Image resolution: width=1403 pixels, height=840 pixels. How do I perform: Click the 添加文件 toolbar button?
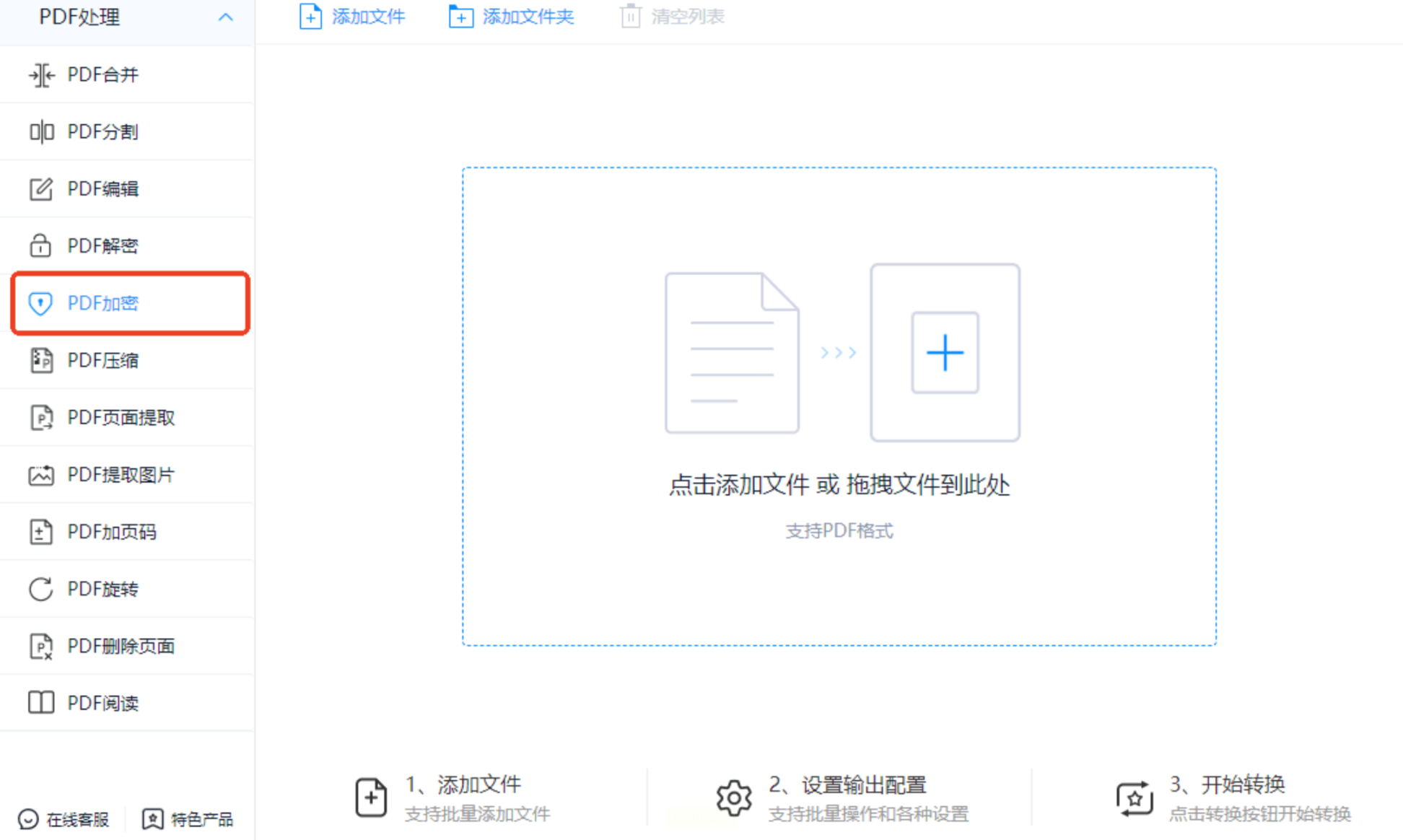[x=352, y=17]
